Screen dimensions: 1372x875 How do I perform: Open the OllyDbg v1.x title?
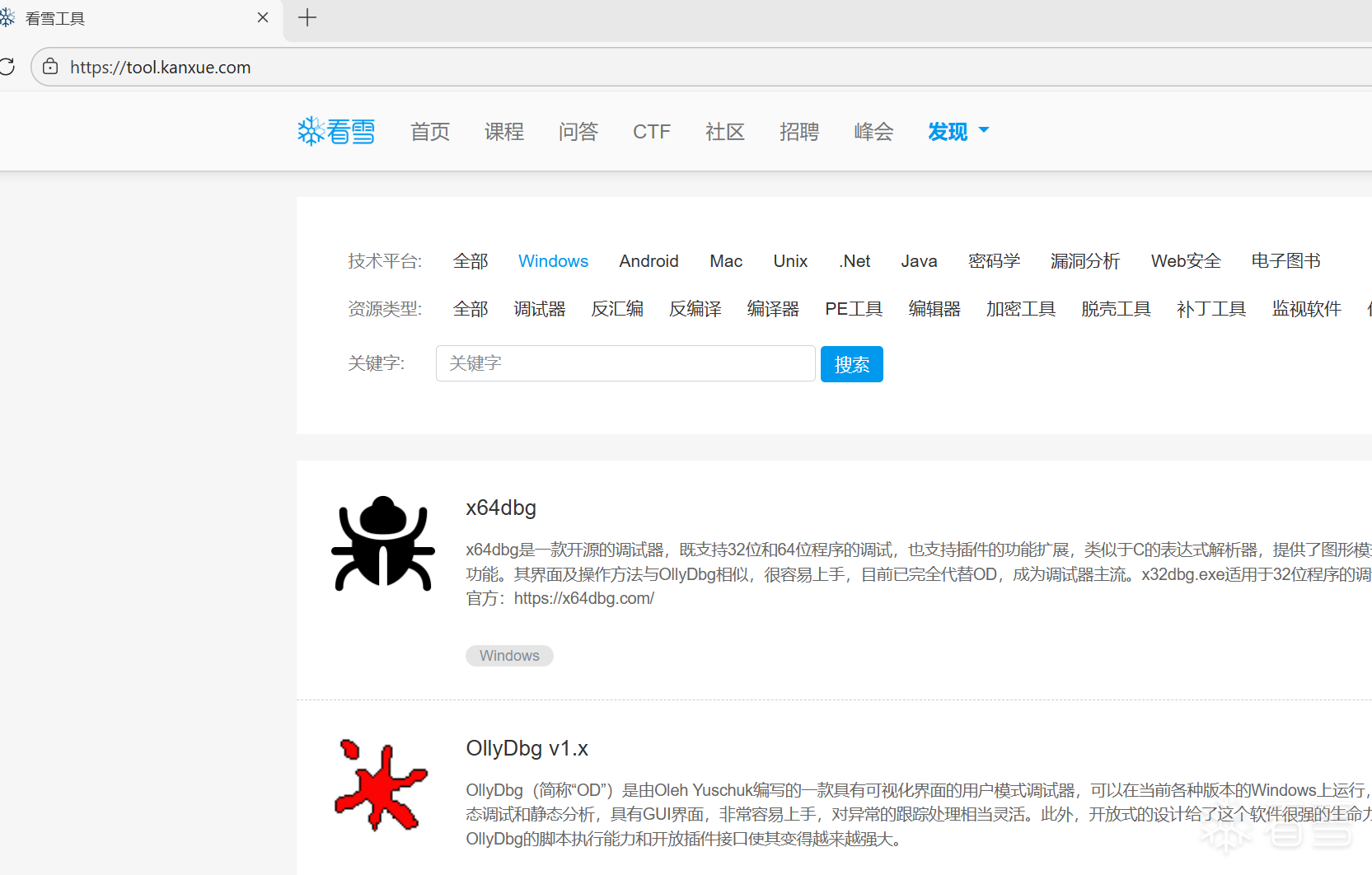tap(527, 748)
